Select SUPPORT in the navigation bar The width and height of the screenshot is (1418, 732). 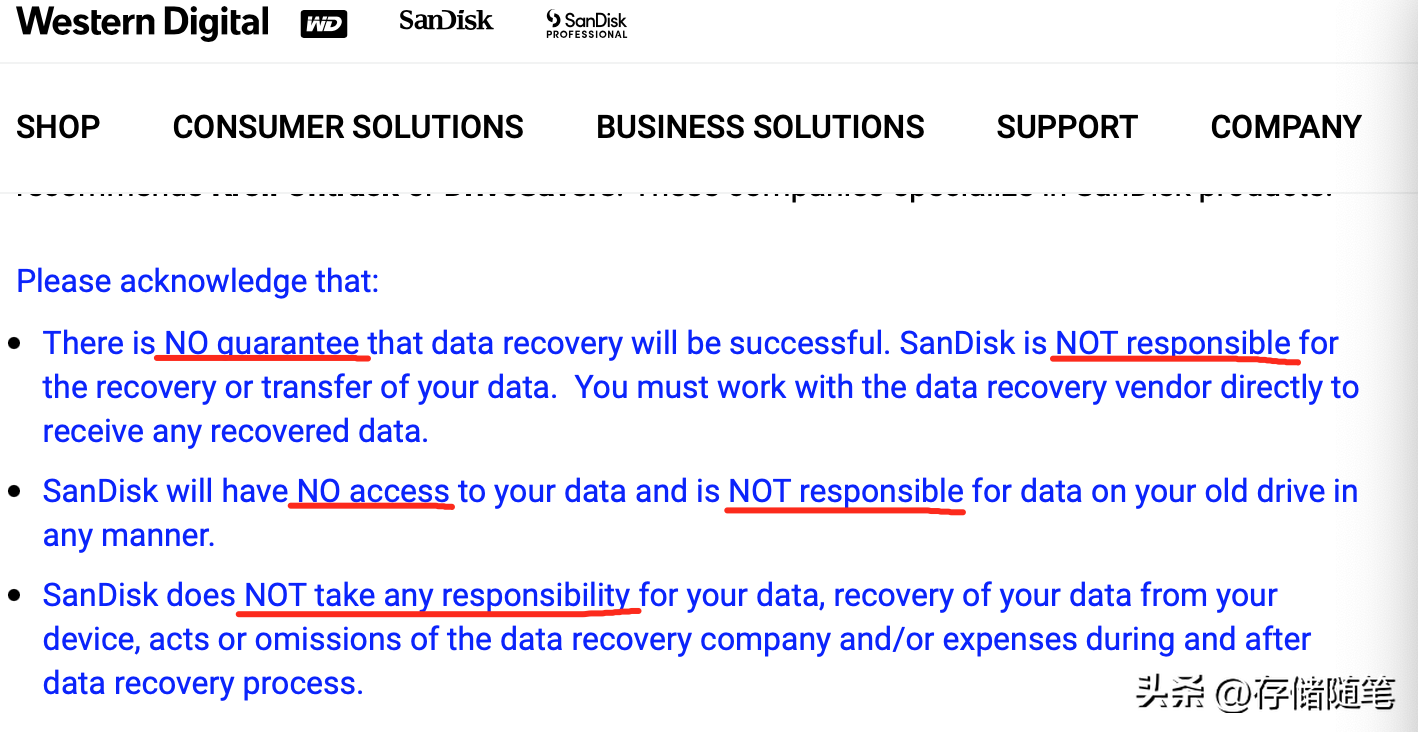point(1067,127)
